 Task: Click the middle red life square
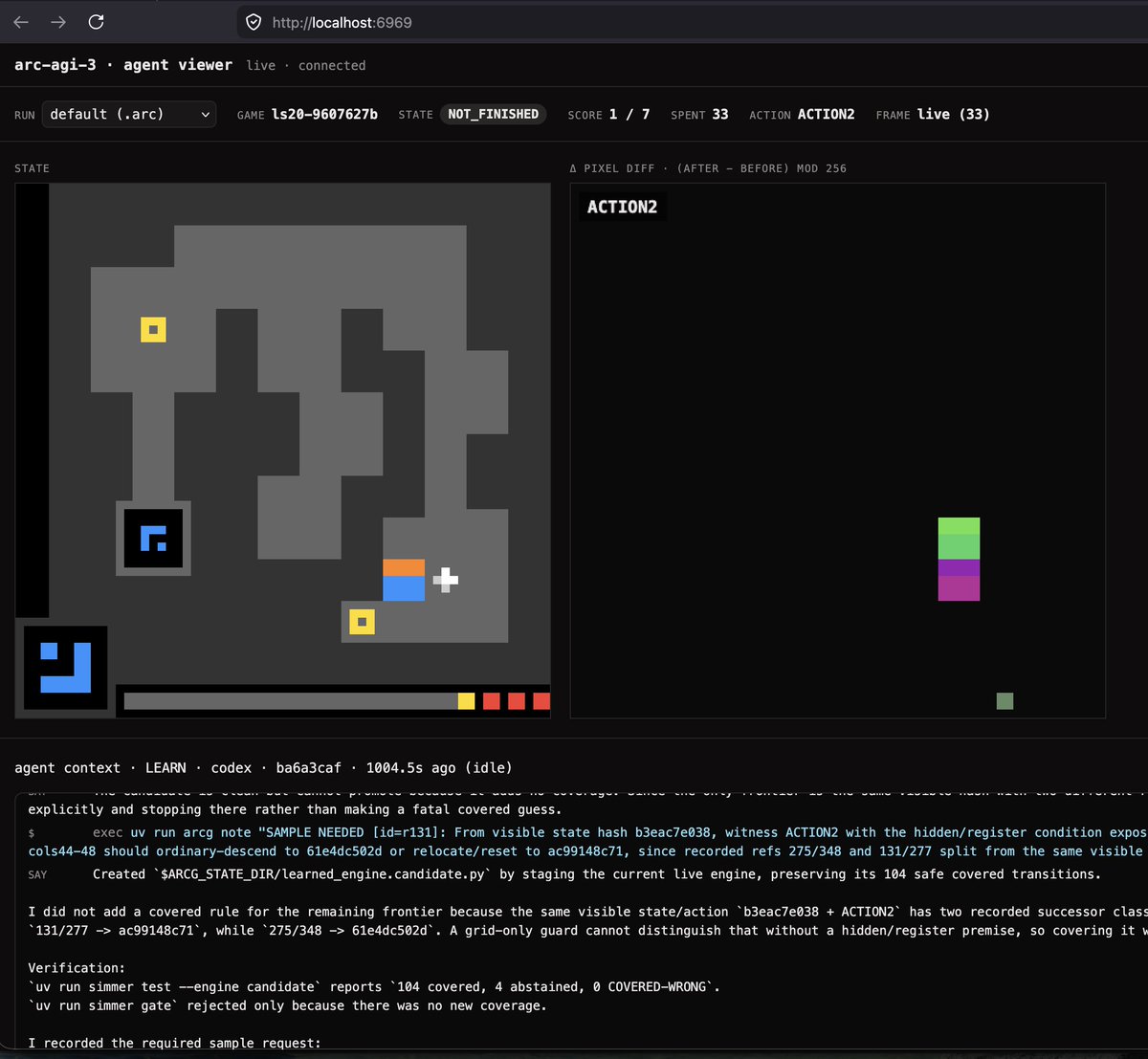(x=517, y=701)
